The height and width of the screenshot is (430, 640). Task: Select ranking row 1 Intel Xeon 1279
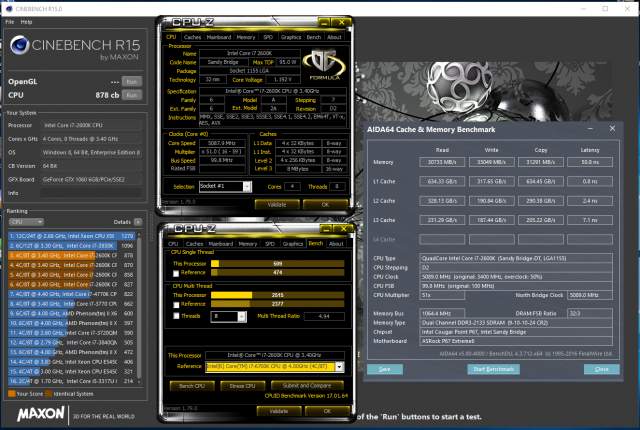tap(72, 236)
